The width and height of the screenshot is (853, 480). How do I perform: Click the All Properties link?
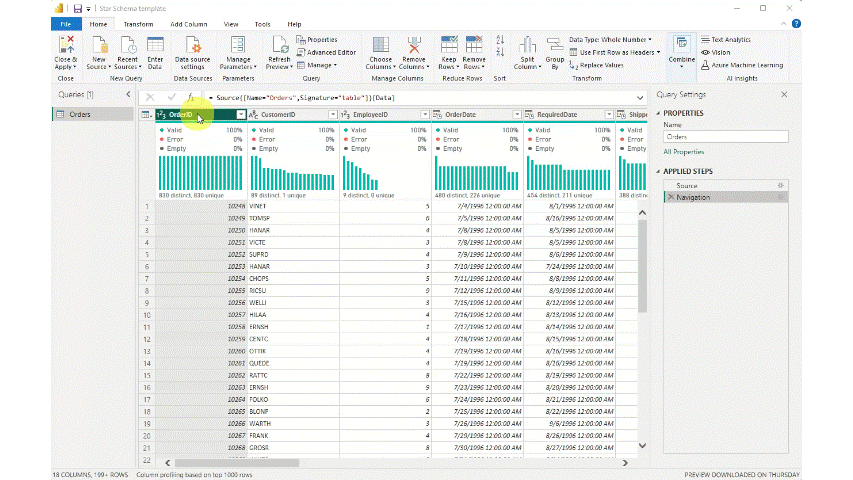click(x=685, y=152)
